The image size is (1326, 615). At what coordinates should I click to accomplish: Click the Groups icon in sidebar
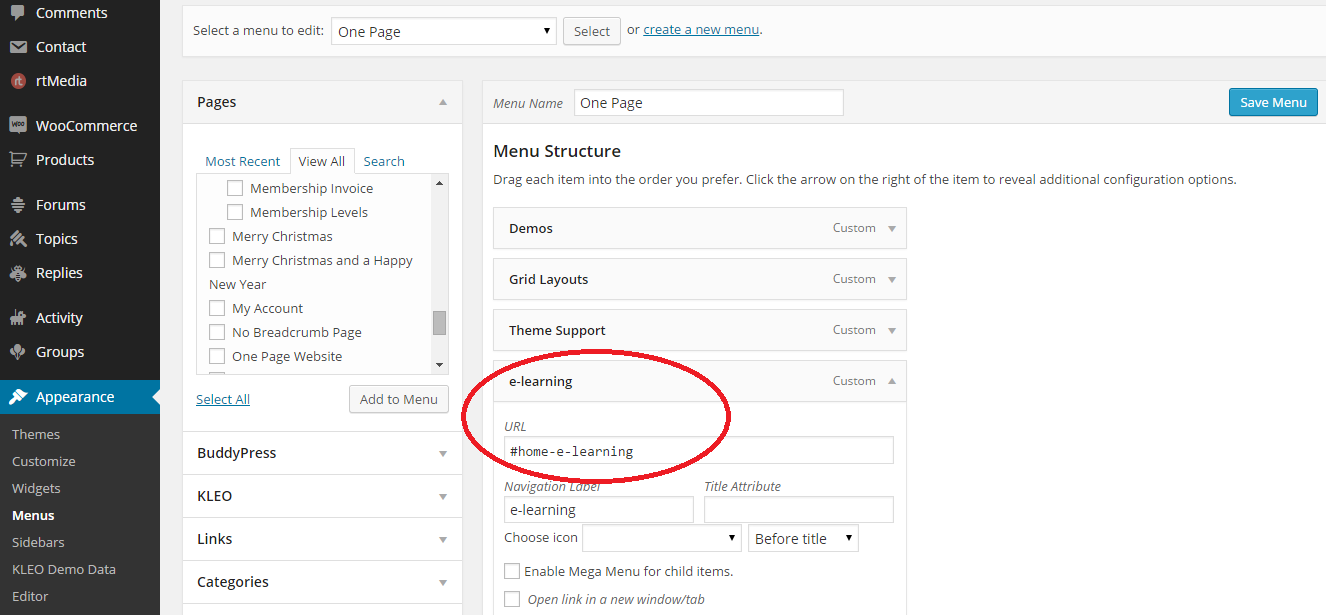pyautogui.click(x=18, y=352)
